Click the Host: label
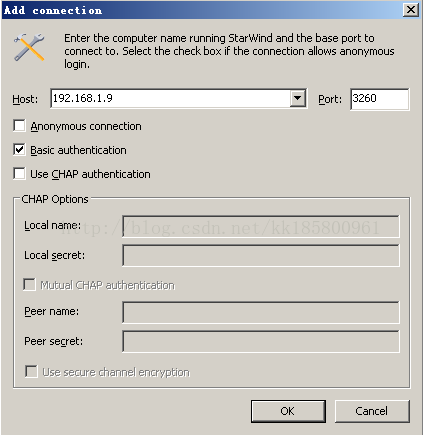The height and width of the screenshot is (435, 423). pyautogui.click(x=25, y=99)
